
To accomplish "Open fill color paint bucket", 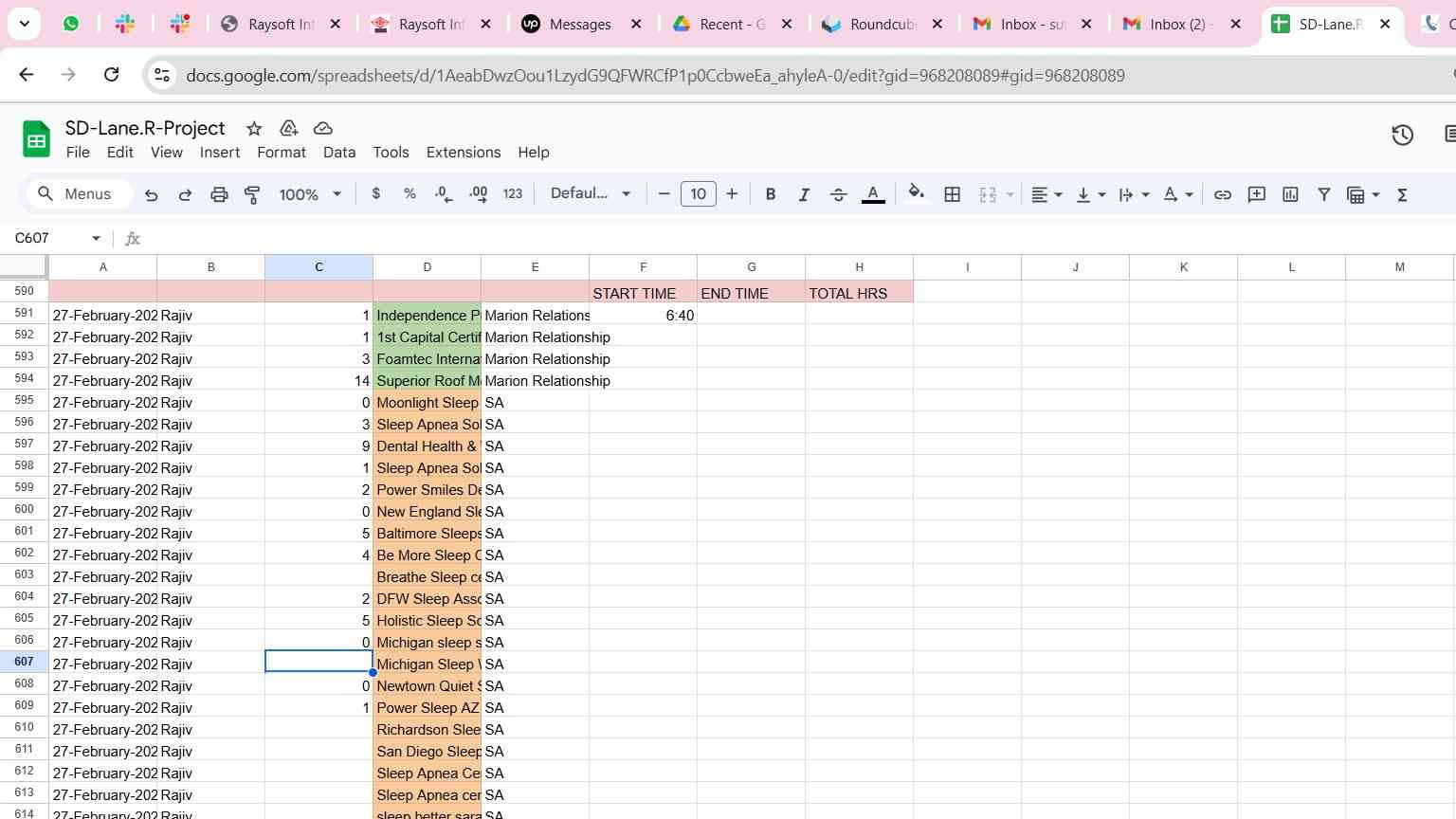I will coord(916,193).
